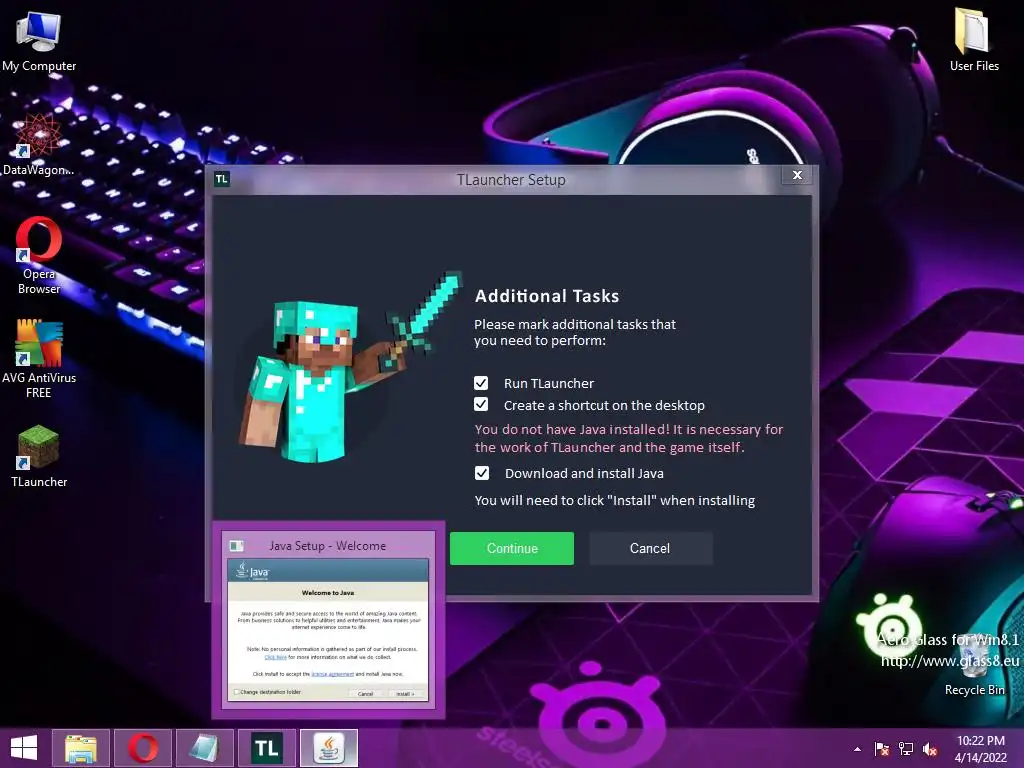Click the TLauncher Setup title text
The height and width of the screenshot is (768, 1024).
(x=511, y=180)
